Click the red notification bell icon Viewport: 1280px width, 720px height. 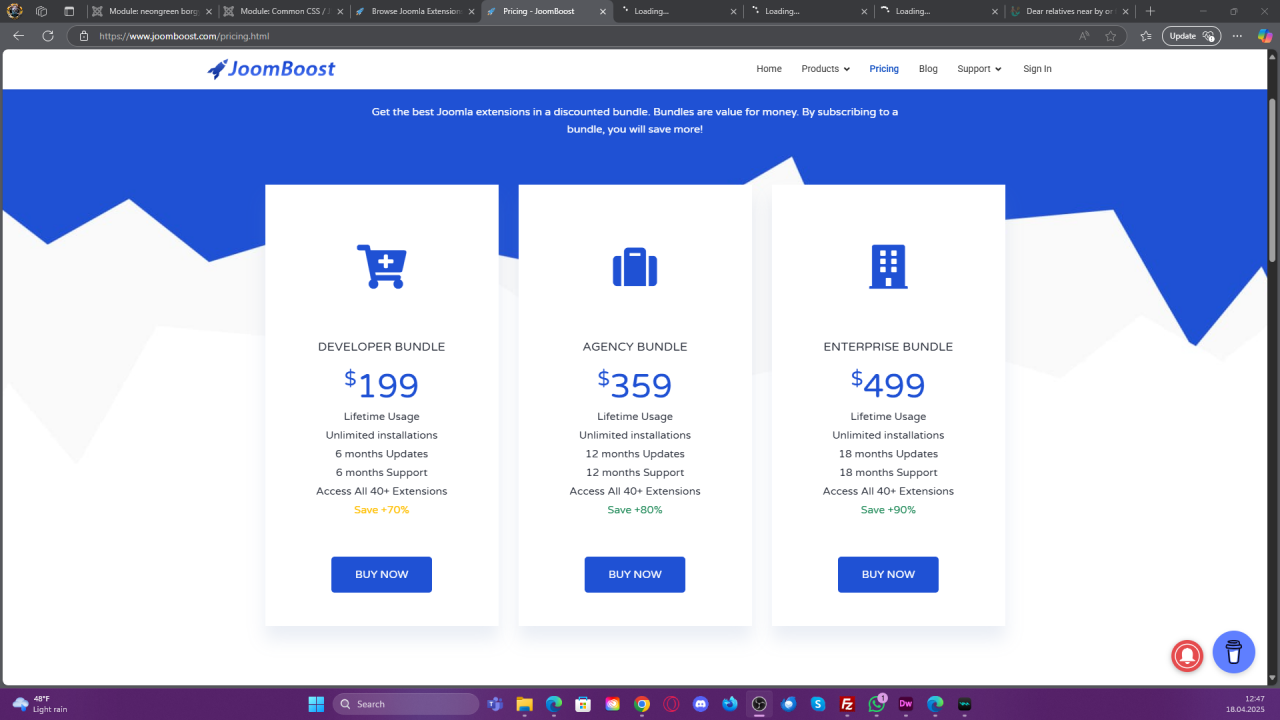coord(1187,655)
